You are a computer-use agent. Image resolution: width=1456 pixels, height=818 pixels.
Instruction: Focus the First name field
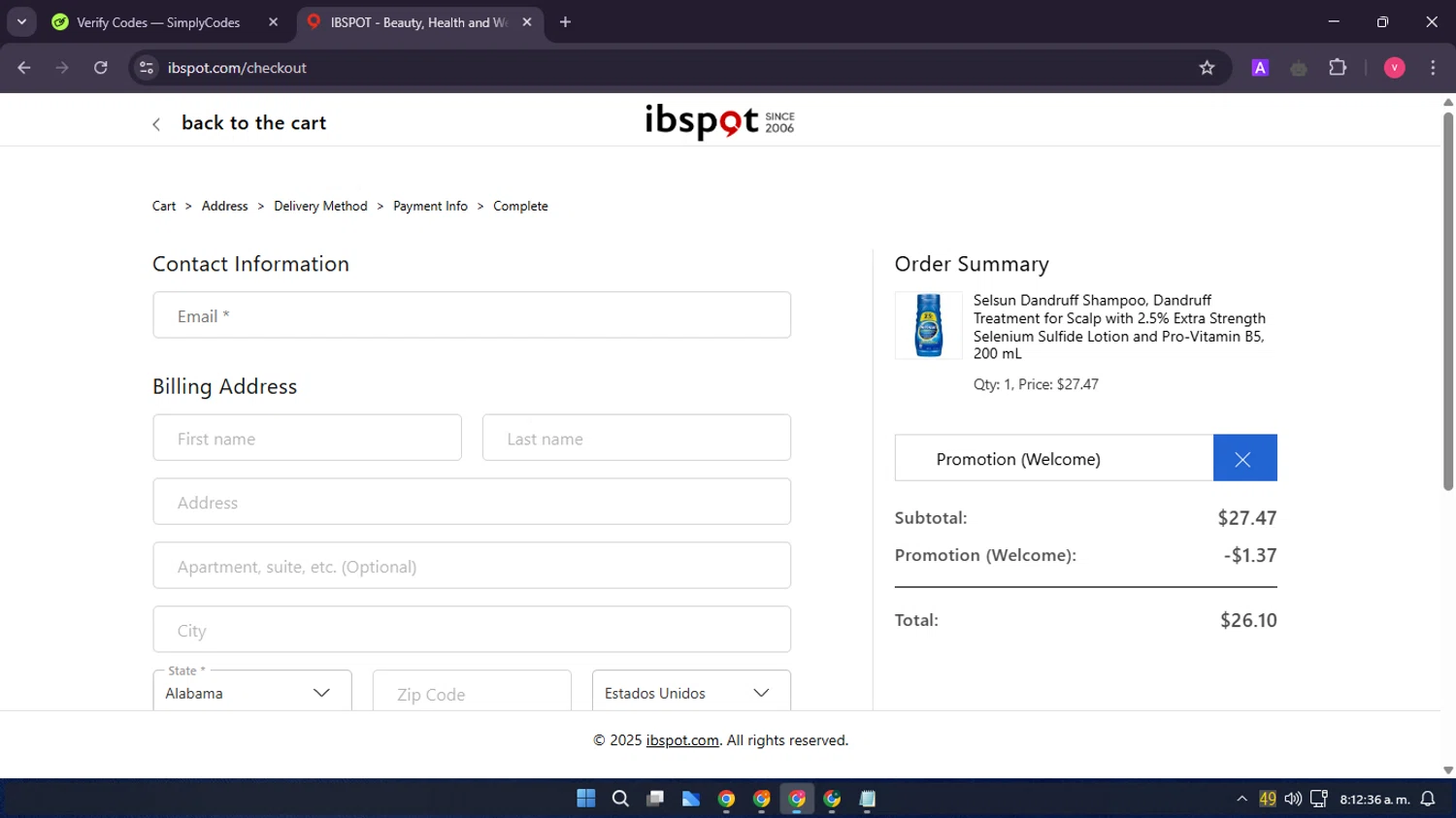coord(307,438)
